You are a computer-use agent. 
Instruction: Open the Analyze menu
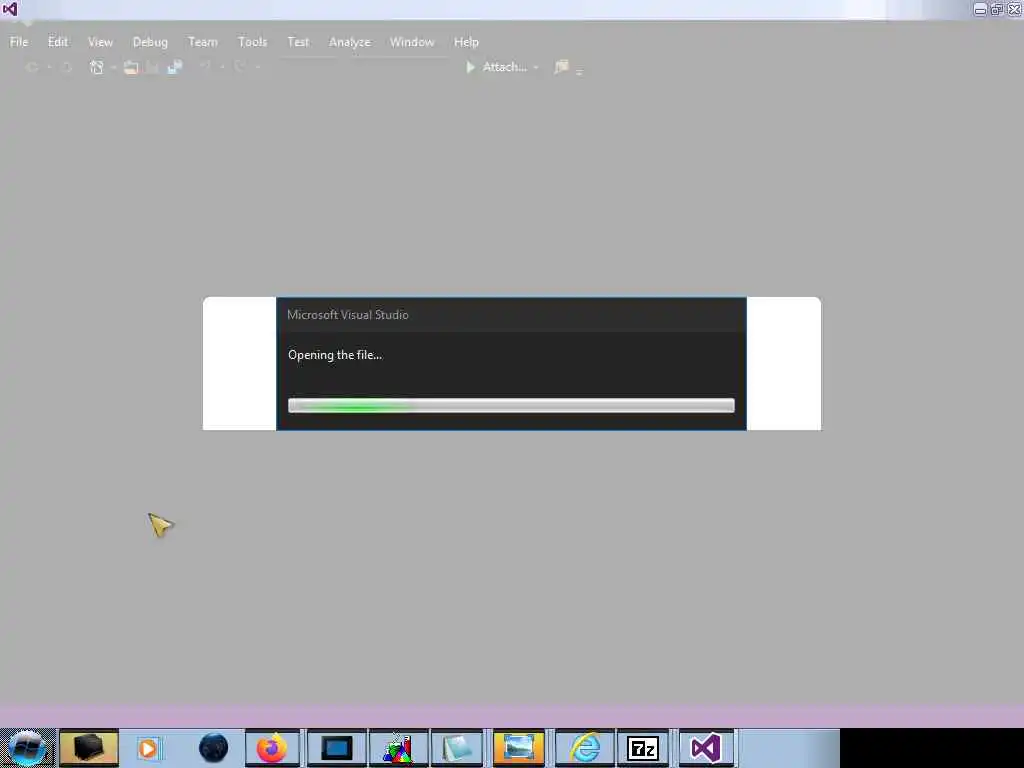pos(349,42)
